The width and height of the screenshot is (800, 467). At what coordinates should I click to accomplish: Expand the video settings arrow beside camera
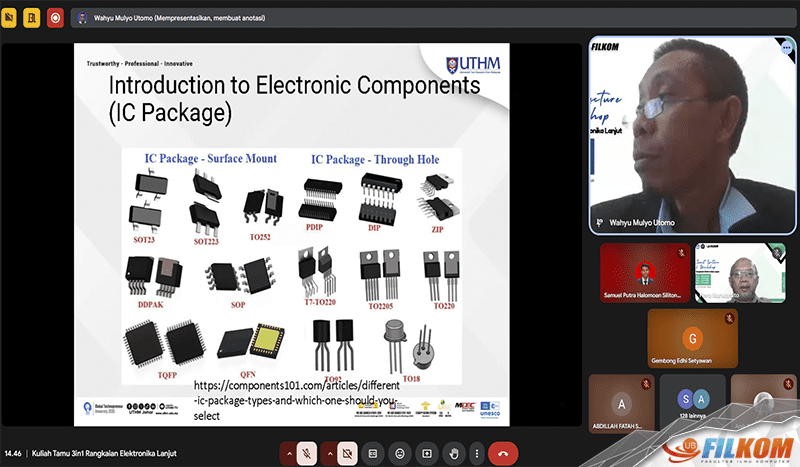[x=330, y=453]
